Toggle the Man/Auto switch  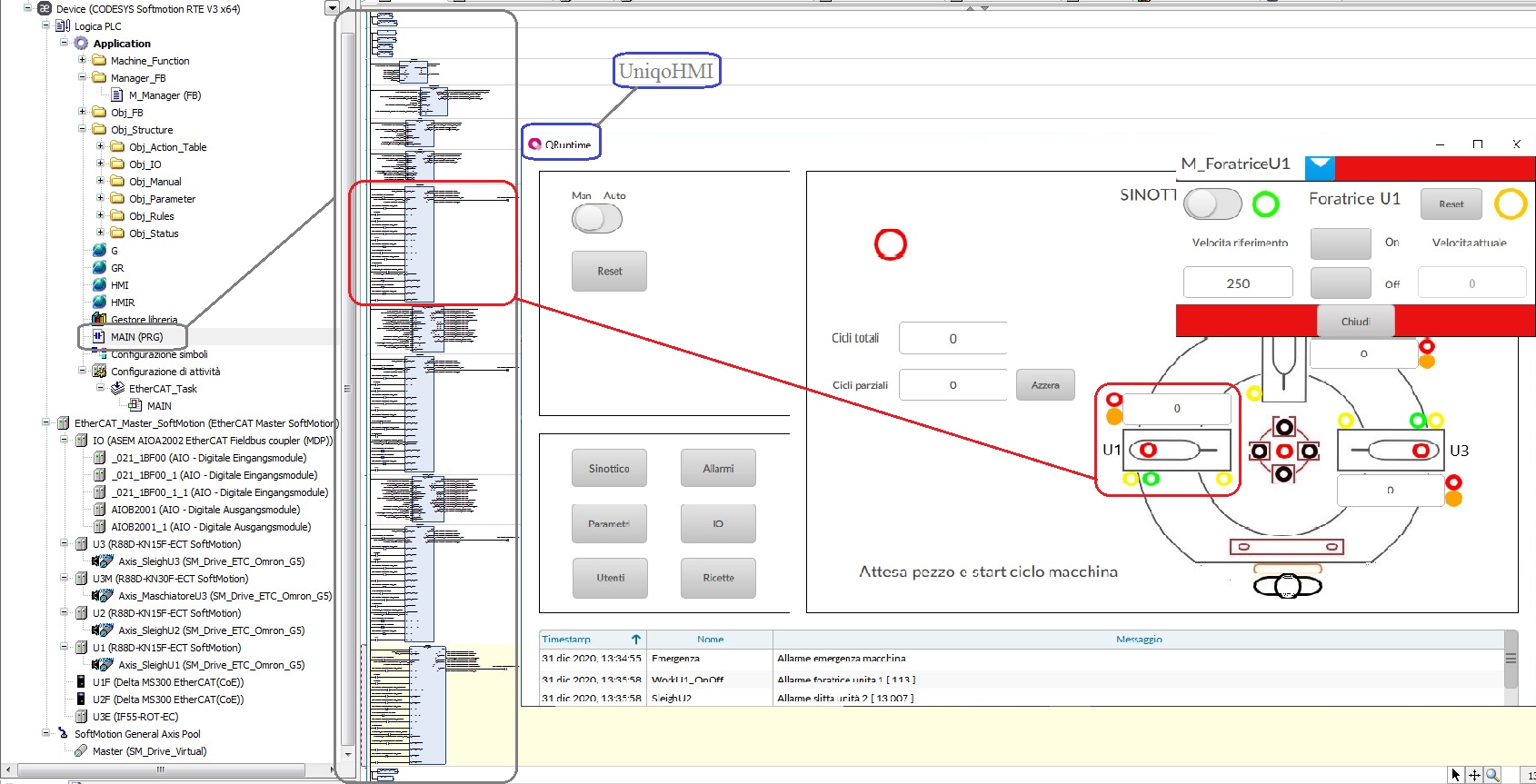597,218
